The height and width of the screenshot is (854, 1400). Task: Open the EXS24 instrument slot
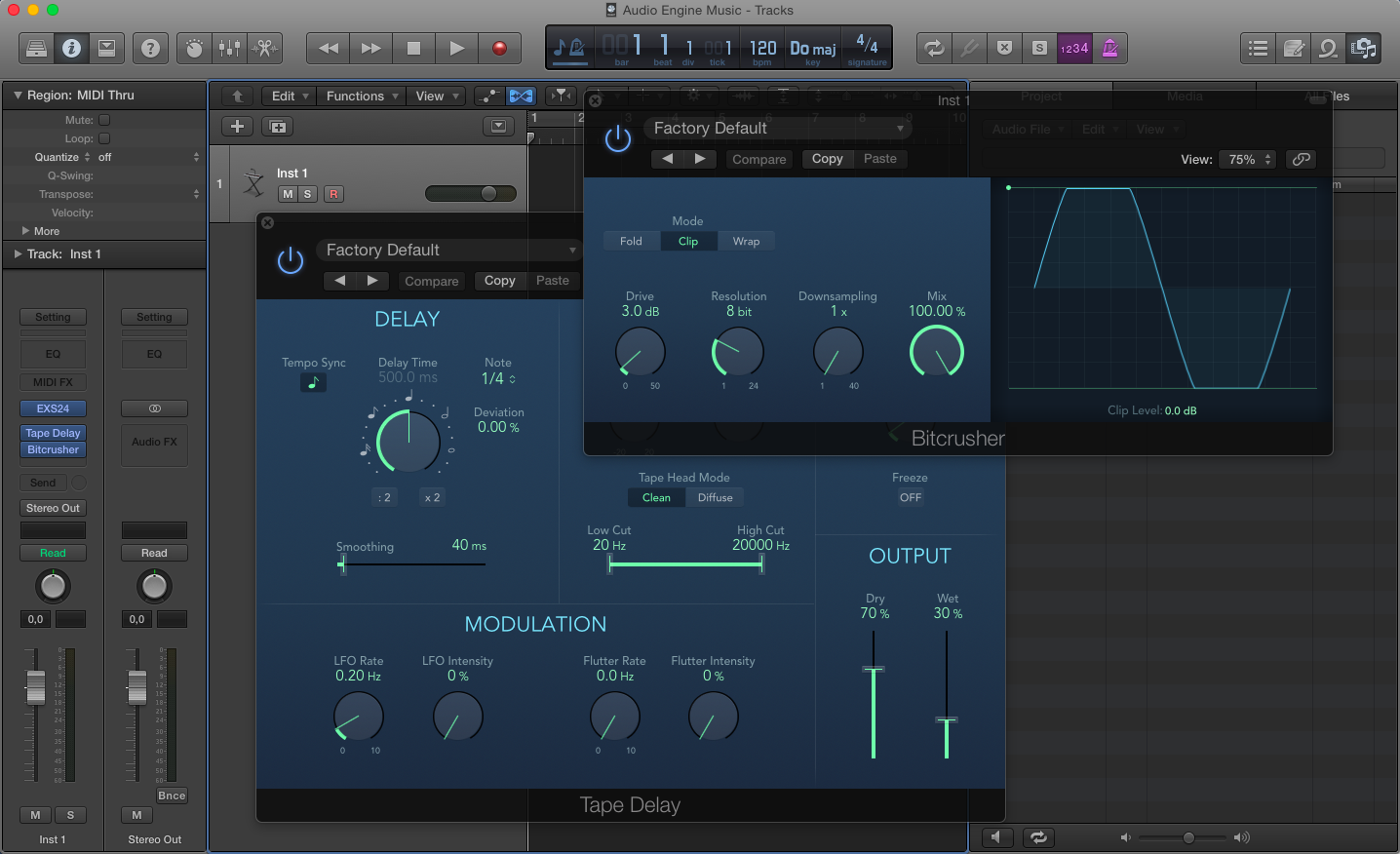54,408
